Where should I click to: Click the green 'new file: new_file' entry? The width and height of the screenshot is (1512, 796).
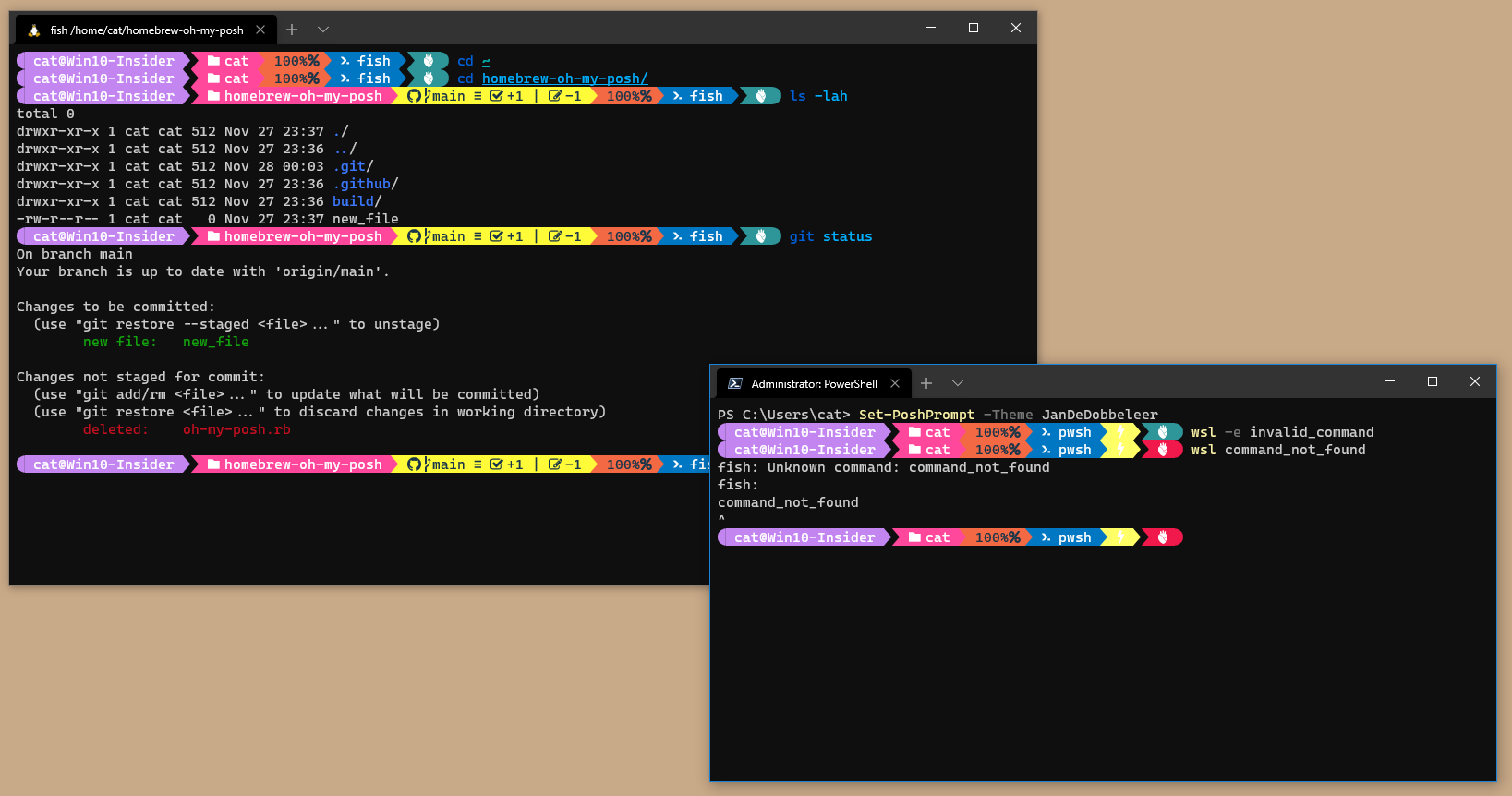pyautogui.click(x=166, y=342)
